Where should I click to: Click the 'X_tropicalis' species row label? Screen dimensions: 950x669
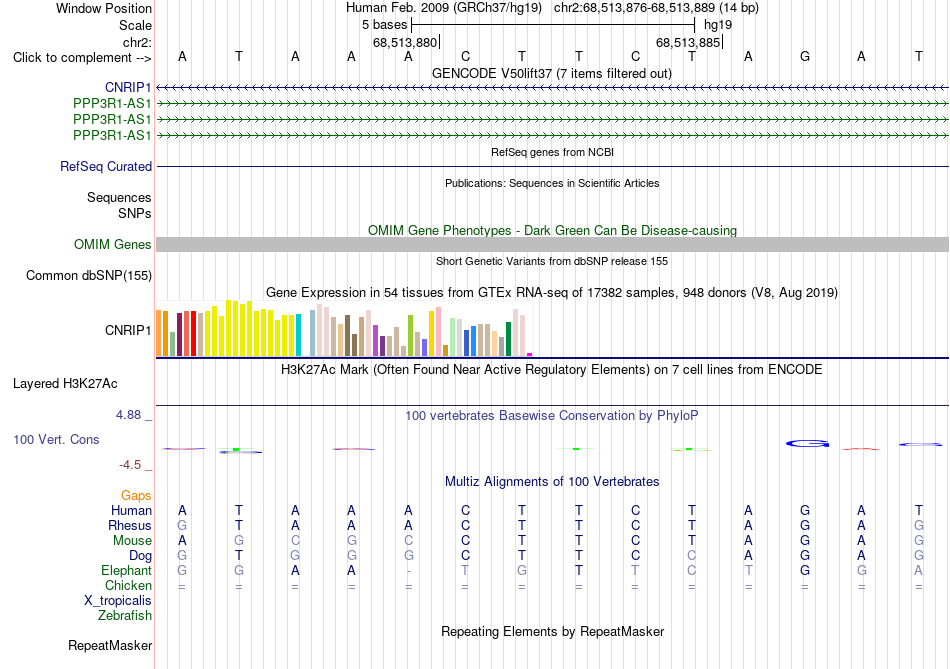[x=118, y=601]
